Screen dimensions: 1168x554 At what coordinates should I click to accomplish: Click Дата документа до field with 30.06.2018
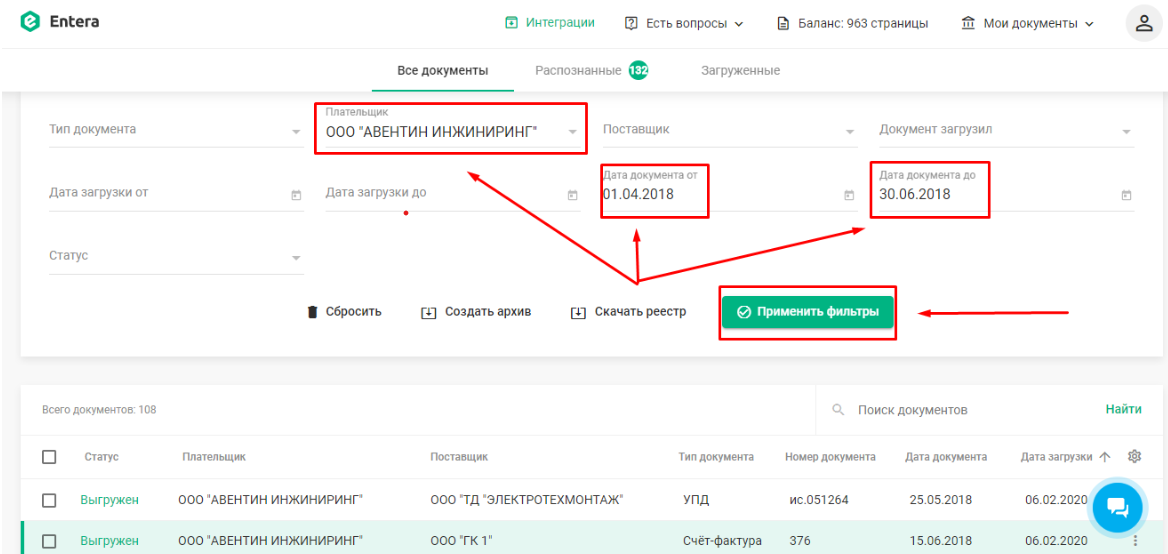point(1006,191)
